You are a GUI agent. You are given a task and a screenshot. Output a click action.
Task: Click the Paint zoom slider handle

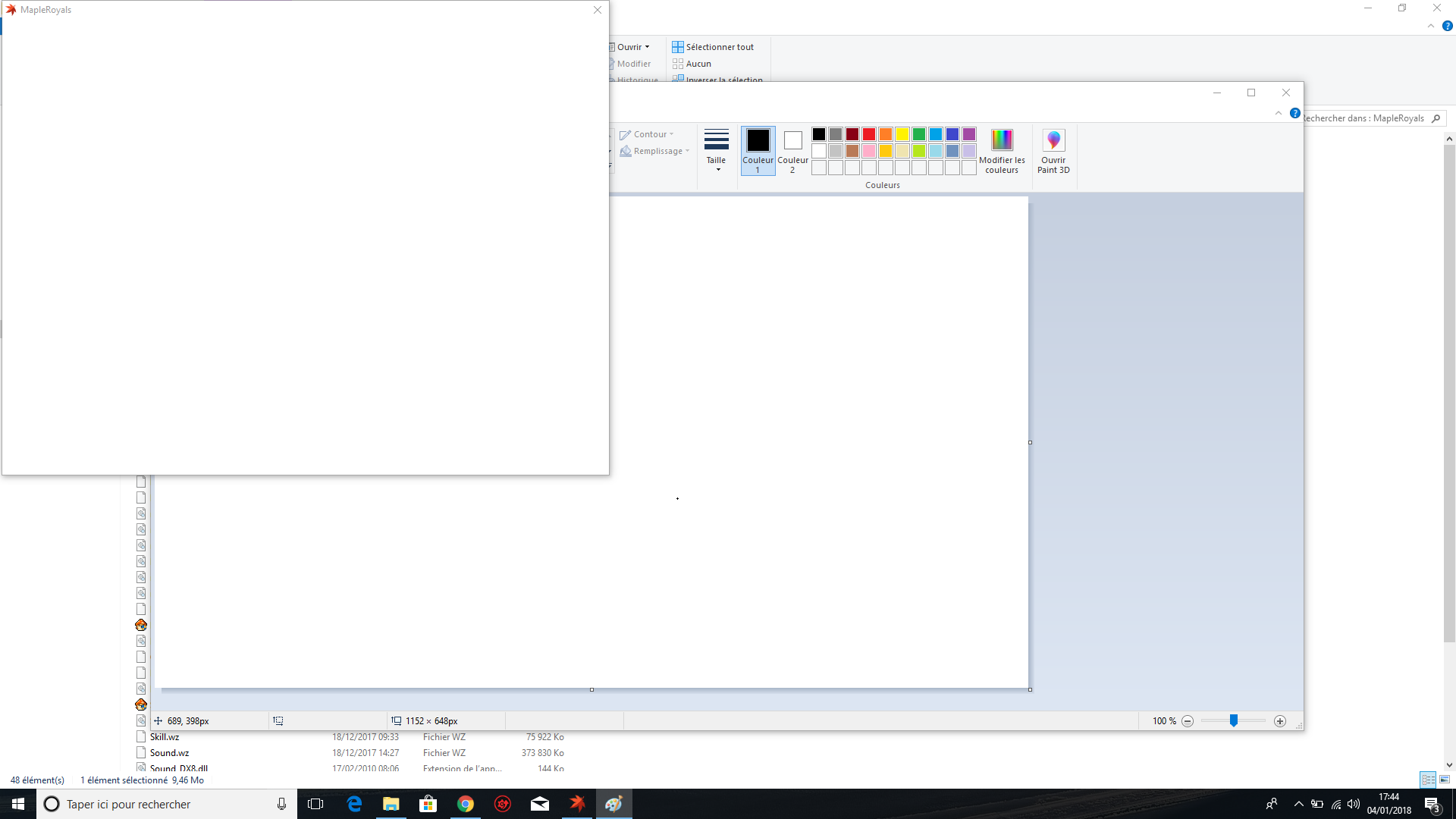(1234, 721)
